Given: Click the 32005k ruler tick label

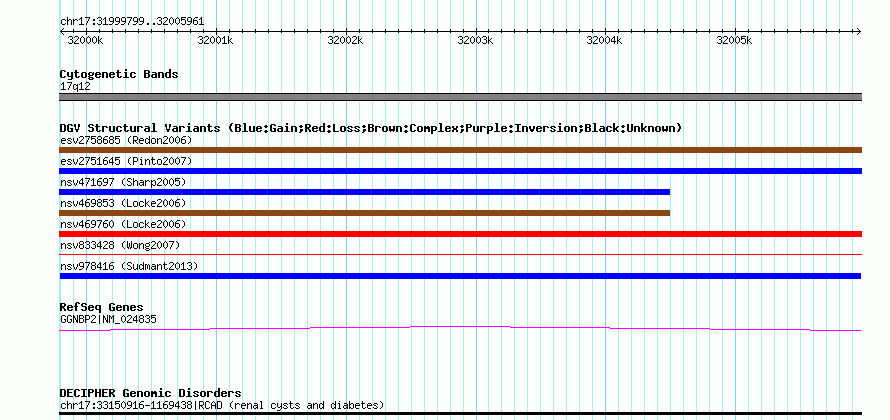Looking at the screenshot, I should tap(734, 40).
